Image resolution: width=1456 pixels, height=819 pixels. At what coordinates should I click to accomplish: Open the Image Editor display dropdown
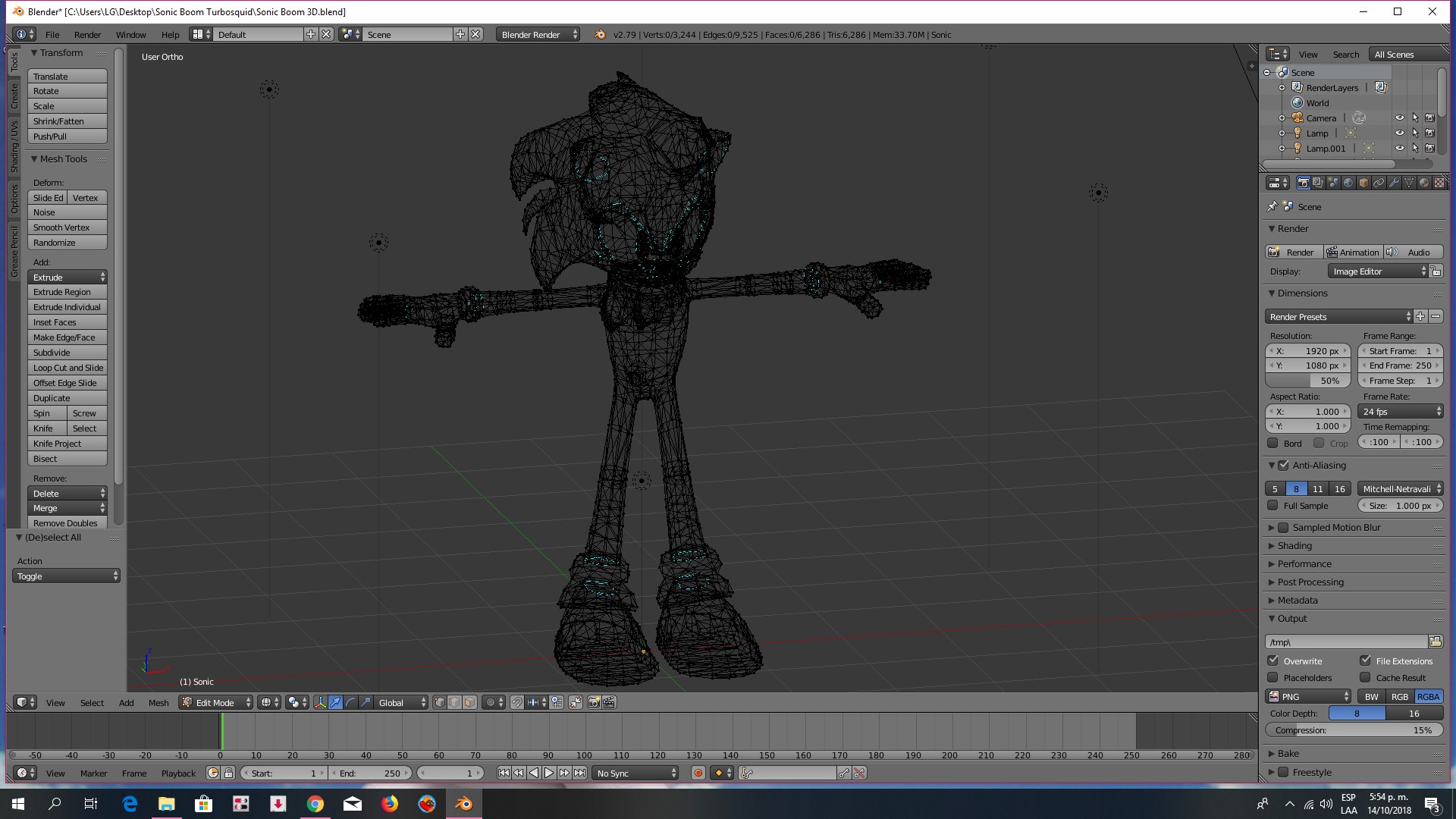point(1378,271)
